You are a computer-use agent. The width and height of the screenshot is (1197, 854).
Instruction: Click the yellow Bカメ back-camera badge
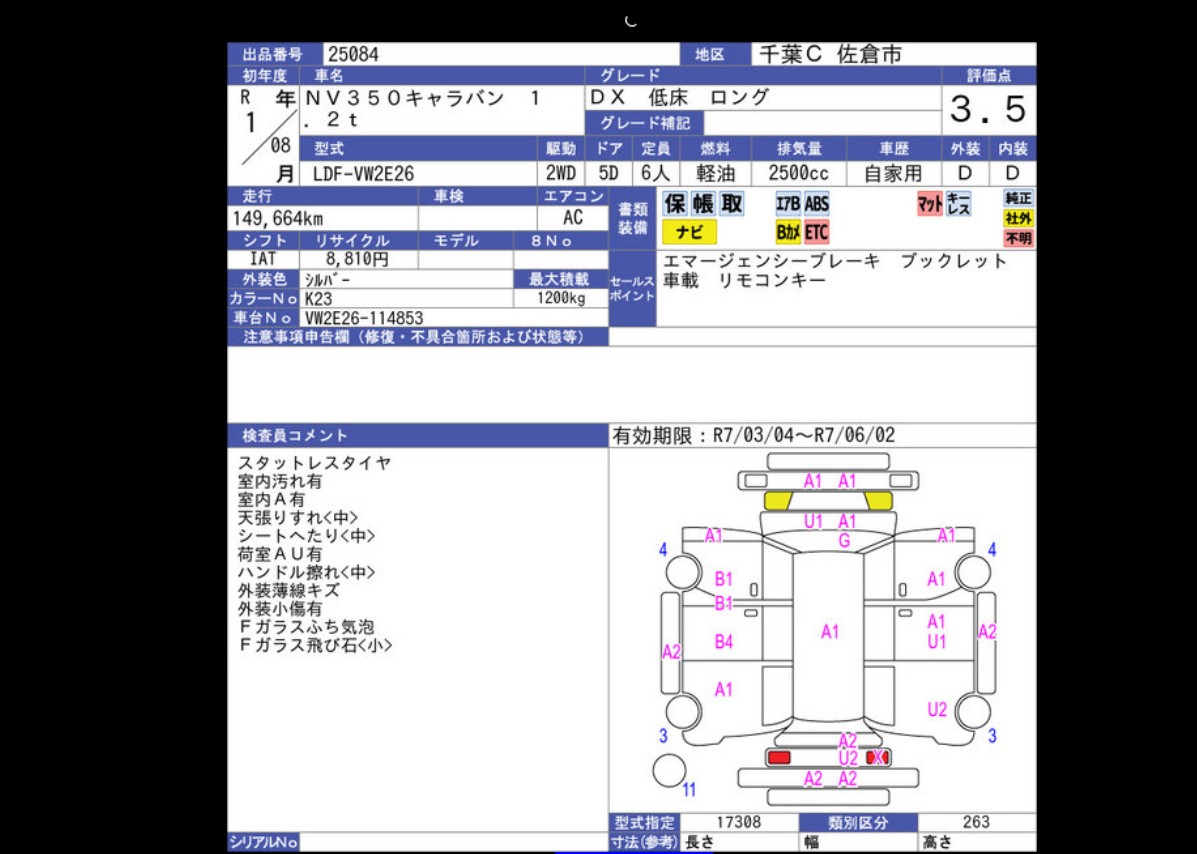788,232
